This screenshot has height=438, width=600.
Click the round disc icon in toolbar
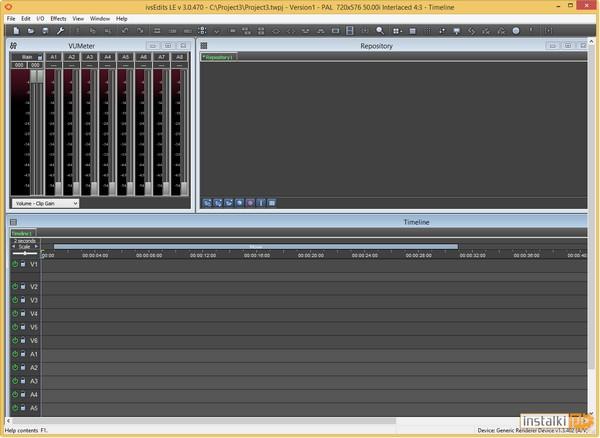[x=516, y=31]
